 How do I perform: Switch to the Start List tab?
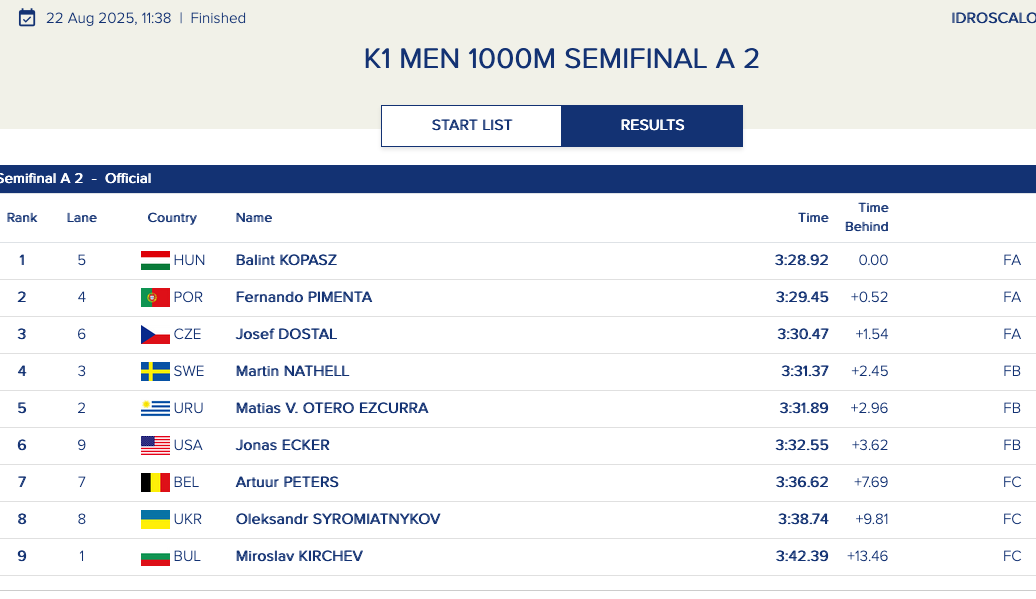pos(471,125)
